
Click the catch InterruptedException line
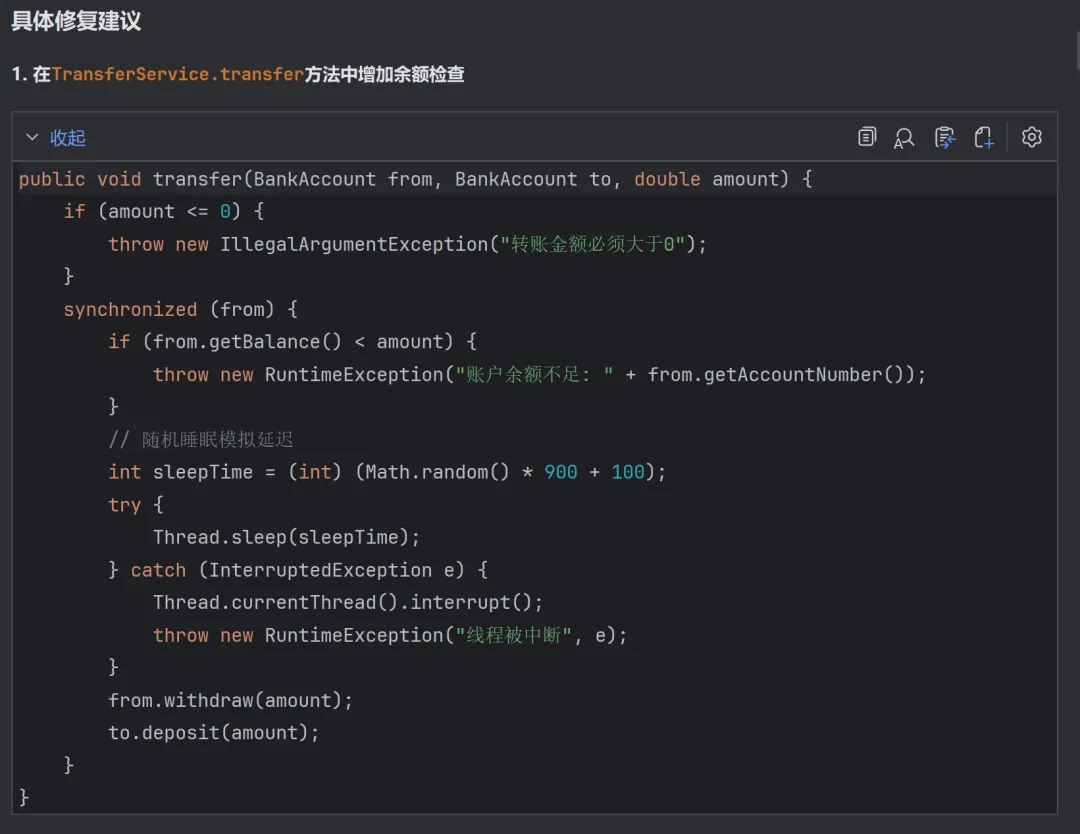coord(298,570)
